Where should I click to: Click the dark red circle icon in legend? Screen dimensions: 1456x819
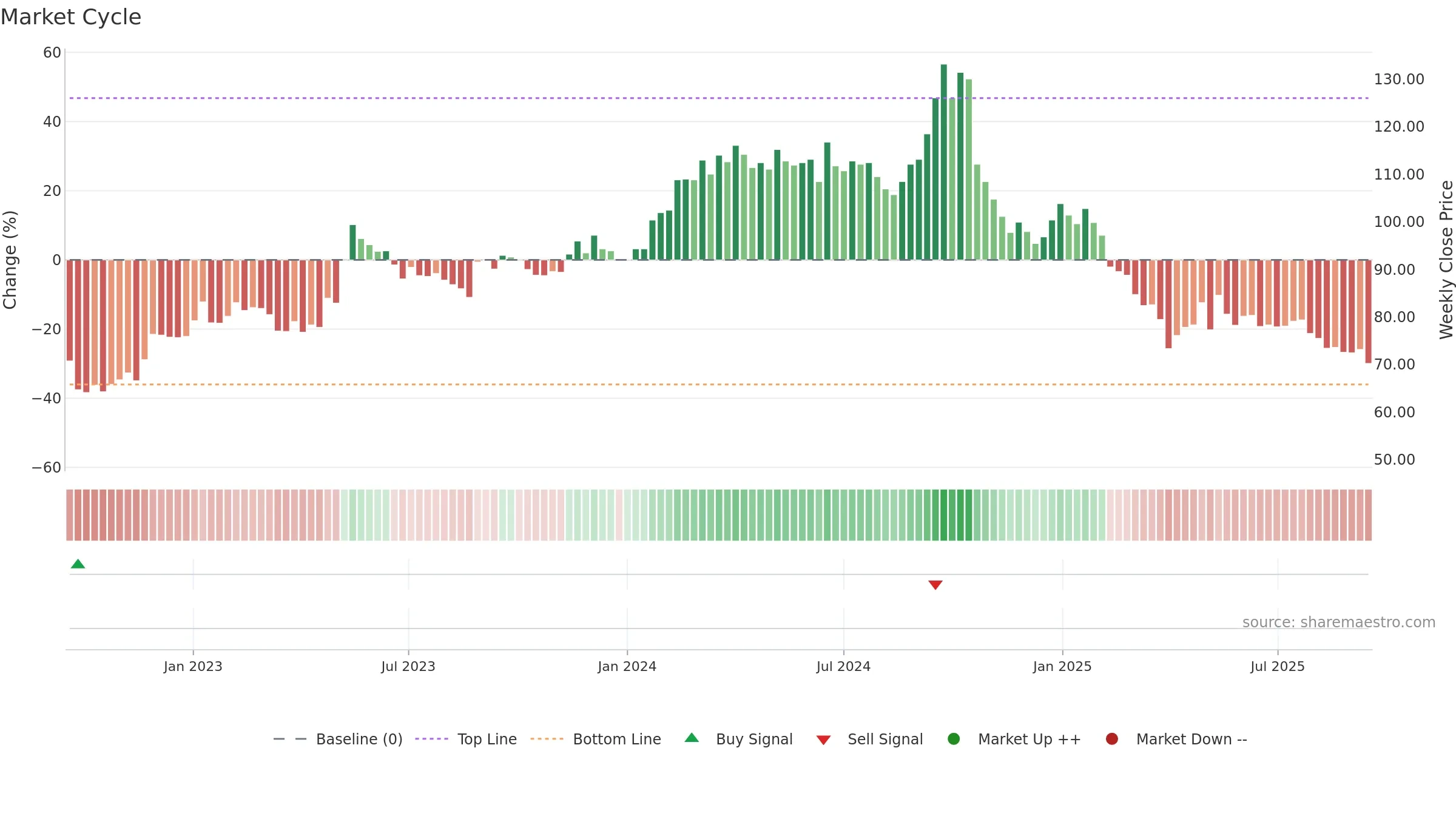pyautogui.click(x=1112, y=739)
